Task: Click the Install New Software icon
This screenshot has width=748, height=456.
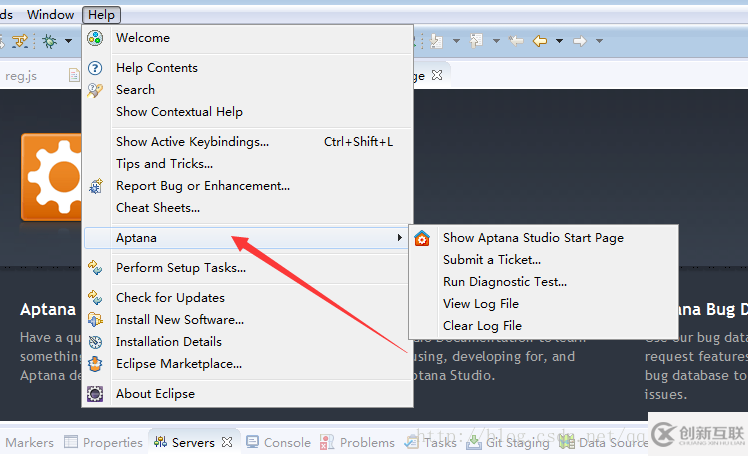Action: coord(95,320)
